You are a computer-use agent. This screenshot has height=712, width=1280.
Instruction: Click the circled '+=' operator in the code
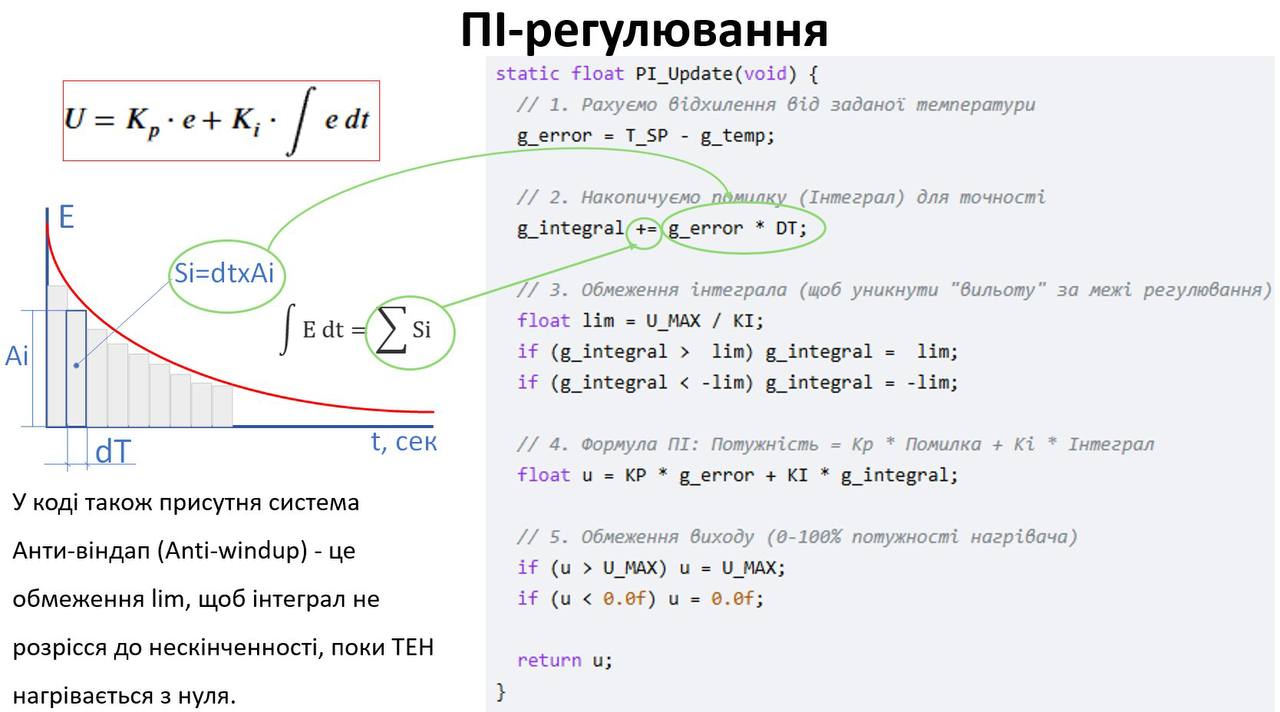tap(646, 229)
